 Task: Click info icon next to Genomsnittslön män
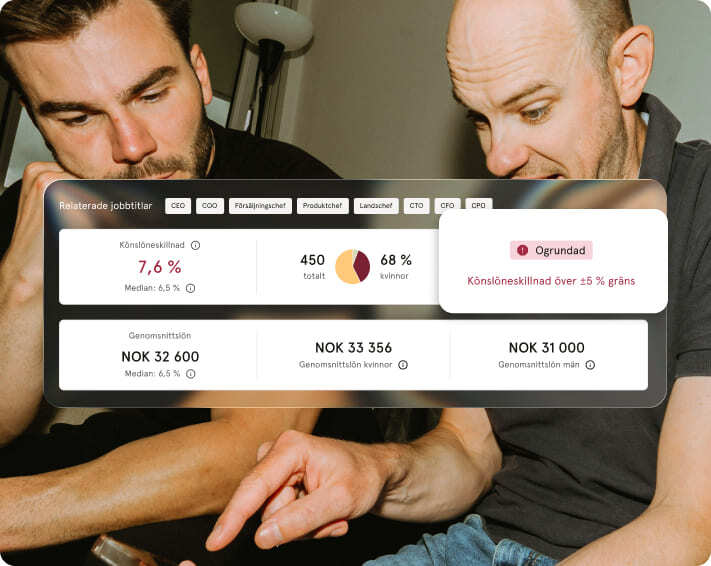point(590,365)
